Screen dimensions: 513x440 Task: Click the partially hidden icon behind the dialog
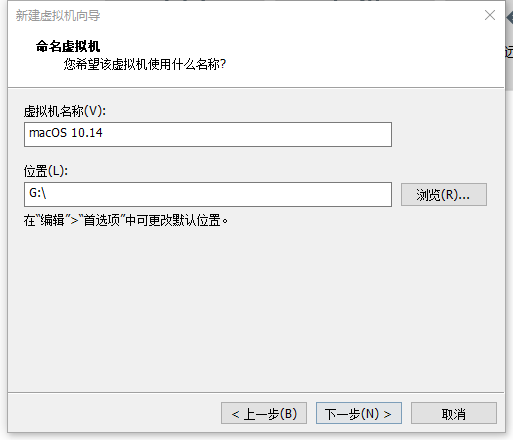coord(510,17)
